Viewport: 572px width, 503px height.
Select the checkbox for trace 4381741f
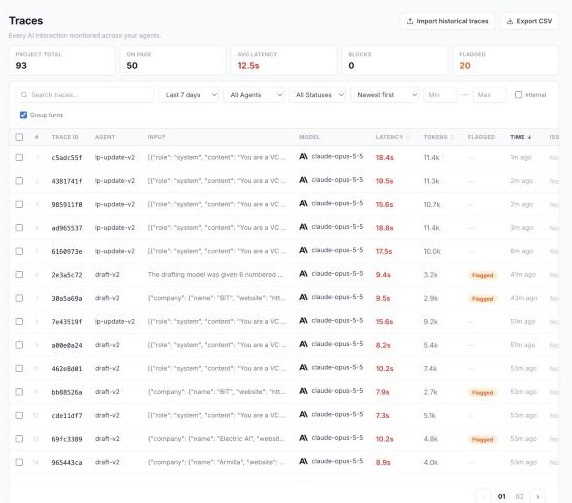click(19, 181)
